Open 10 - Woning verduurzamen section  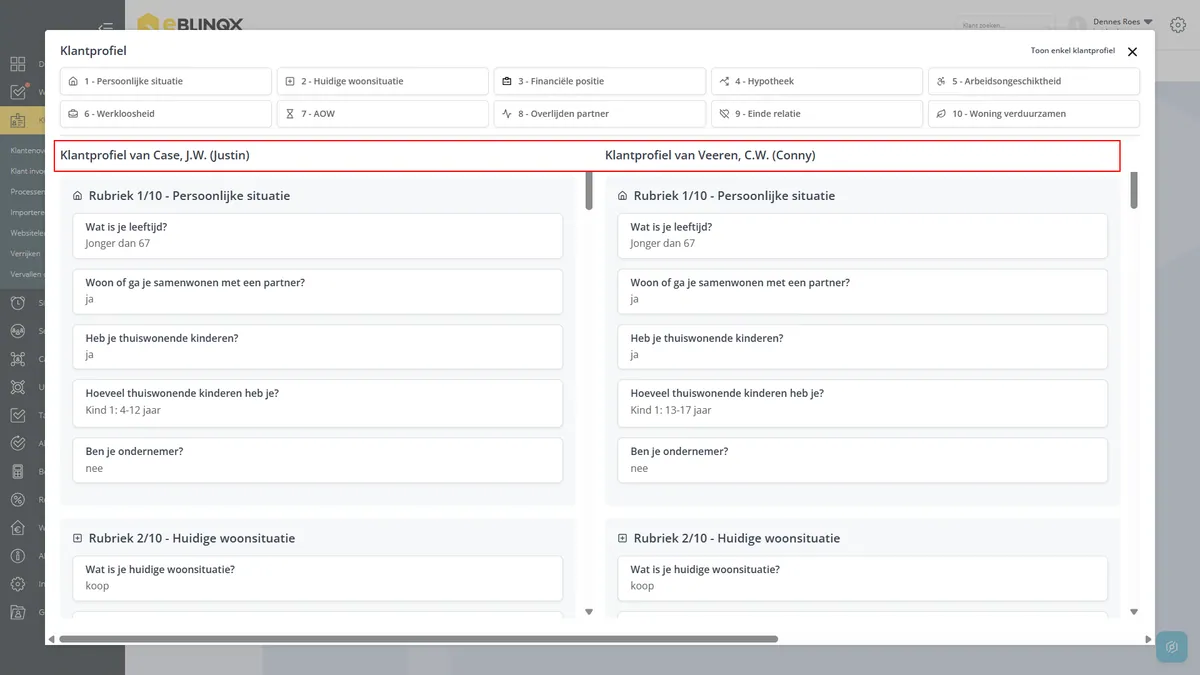(1034, 114)
